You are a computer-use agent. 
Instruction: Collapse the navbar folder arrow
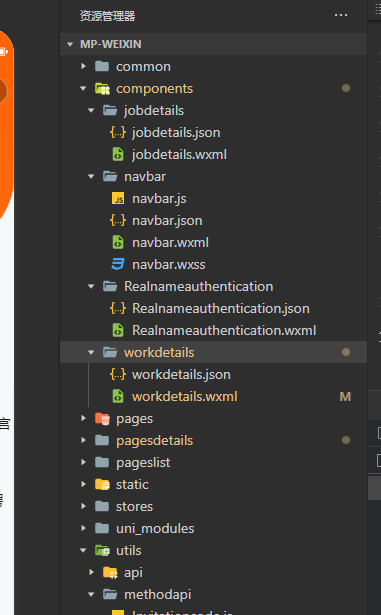coord(91,176)
